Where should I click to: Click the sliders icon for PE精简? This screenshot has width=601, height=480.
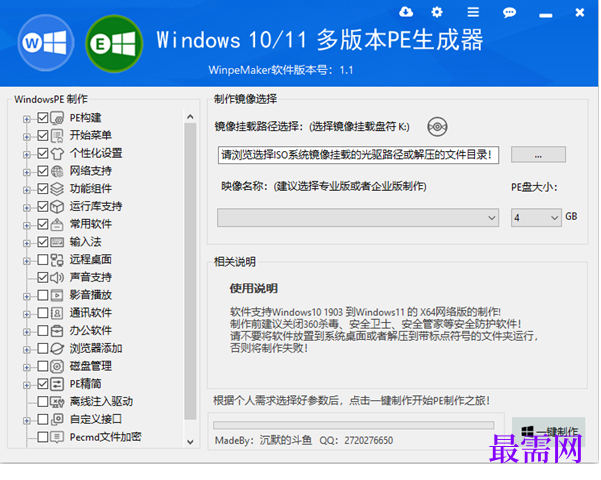(x=57, y=384)
